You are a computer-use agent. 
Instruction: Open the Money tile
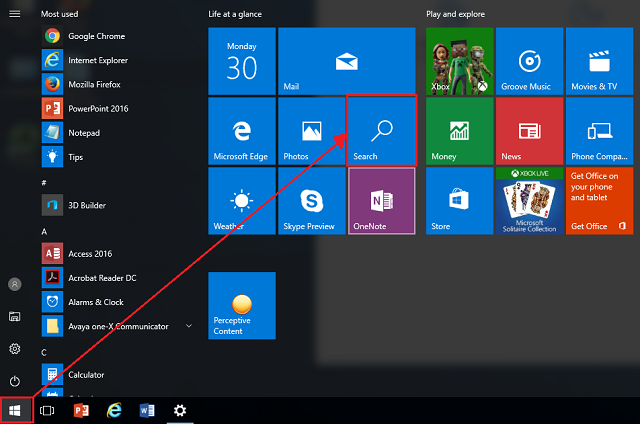point(460,131)
